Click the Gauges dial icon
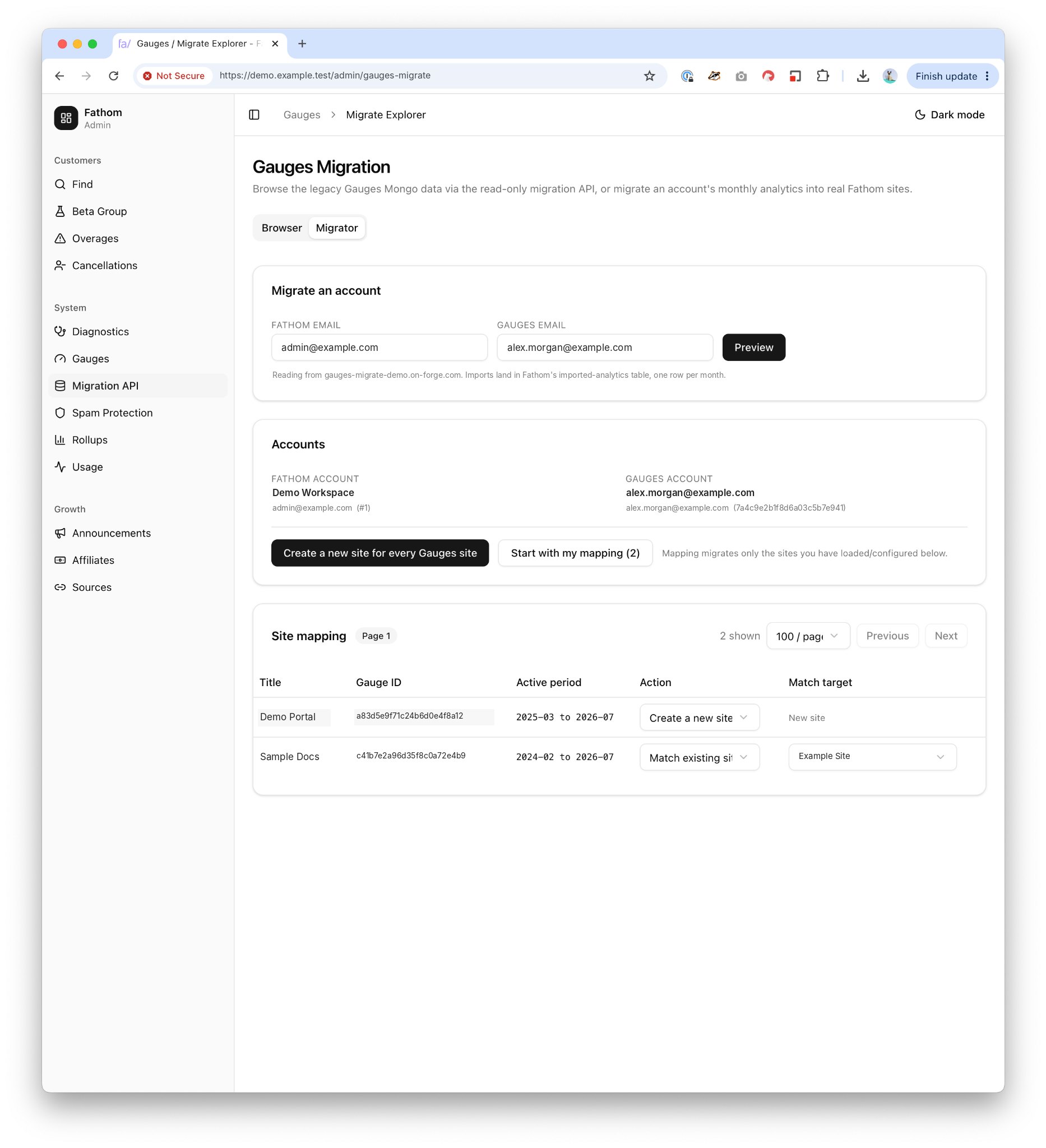 [60, 359]
